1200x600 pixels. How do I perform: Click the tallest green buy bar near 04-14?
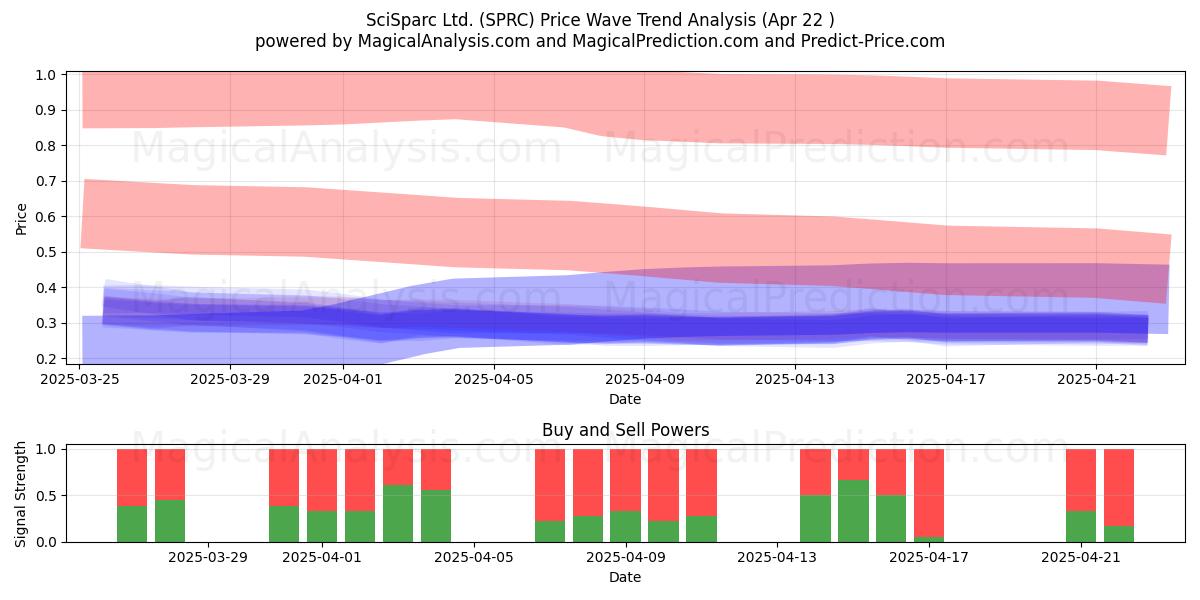[x=853, y=511]
